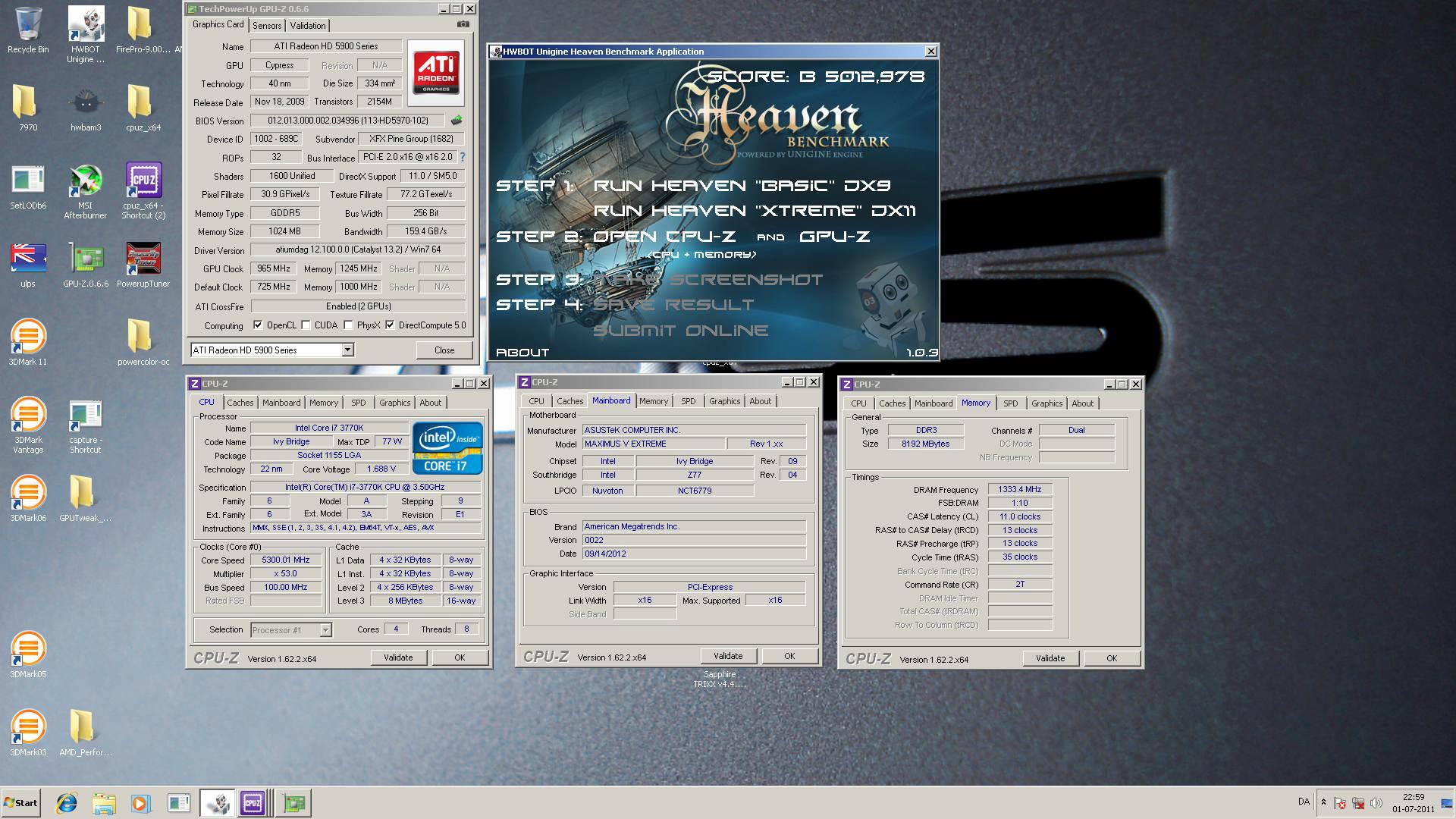Open Processor #1 selection dropdown
This screenshot has width=1456, height=819.
325,630
